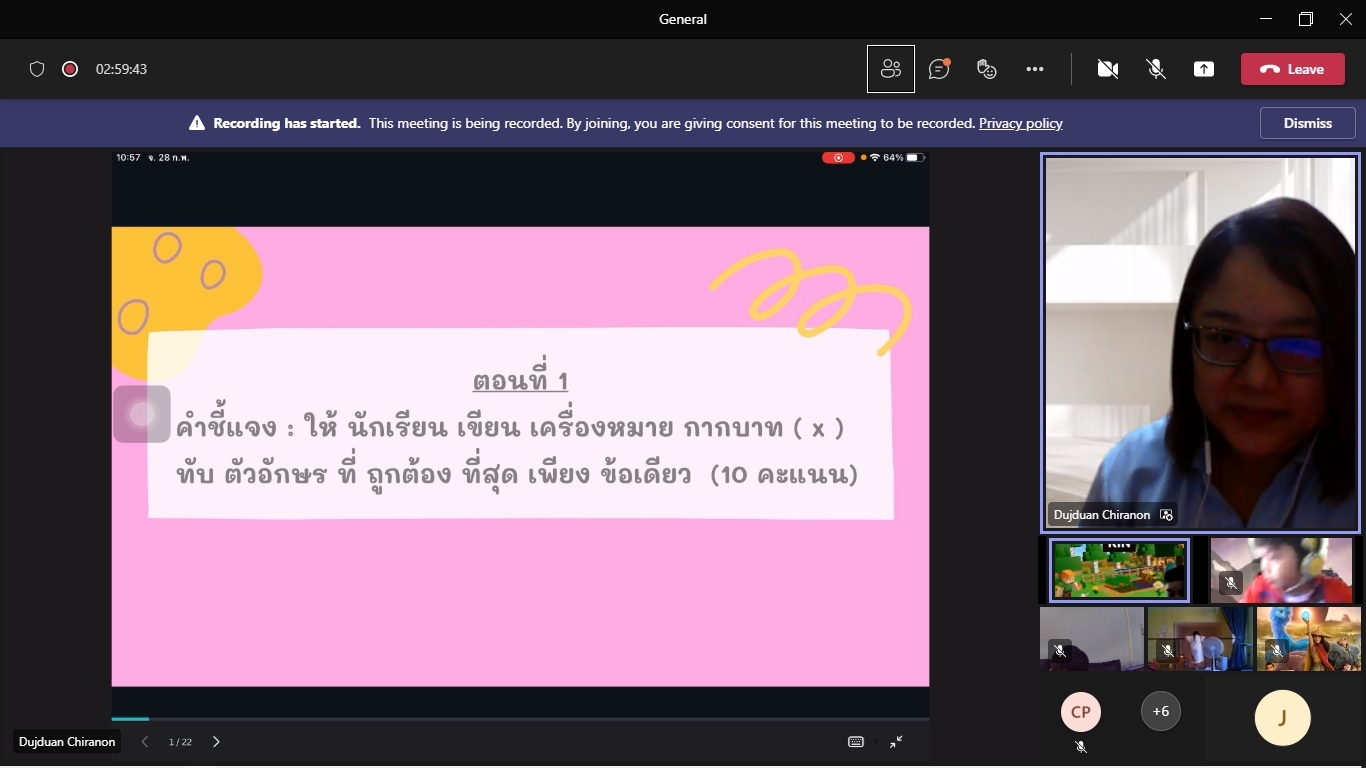Select the dark room participant thumbnail
This screenshot has height=768, width=1366.
[1092, 638]
